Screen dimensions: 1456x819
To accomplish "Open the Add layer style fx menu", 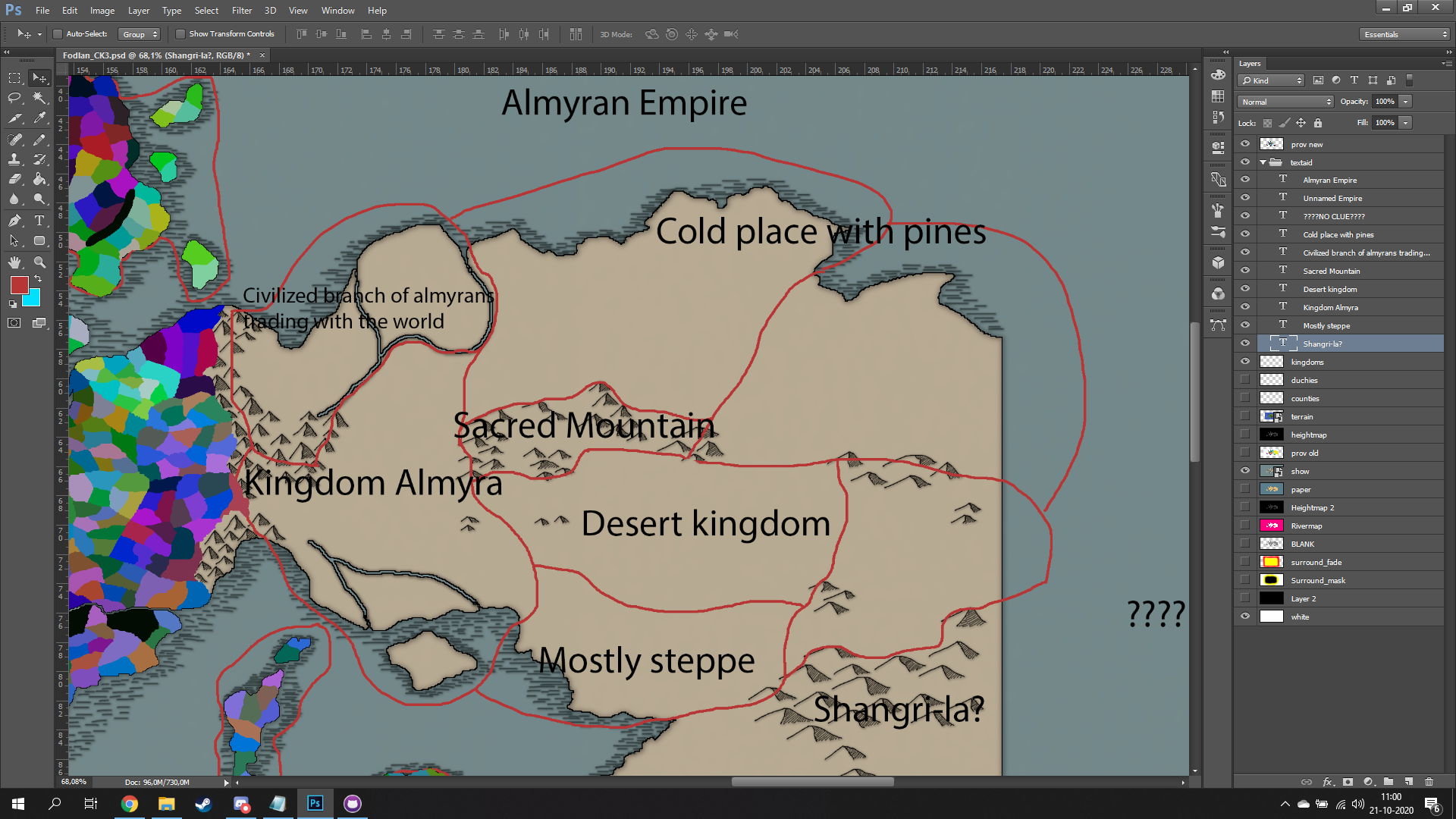I will click(1326, 782).
